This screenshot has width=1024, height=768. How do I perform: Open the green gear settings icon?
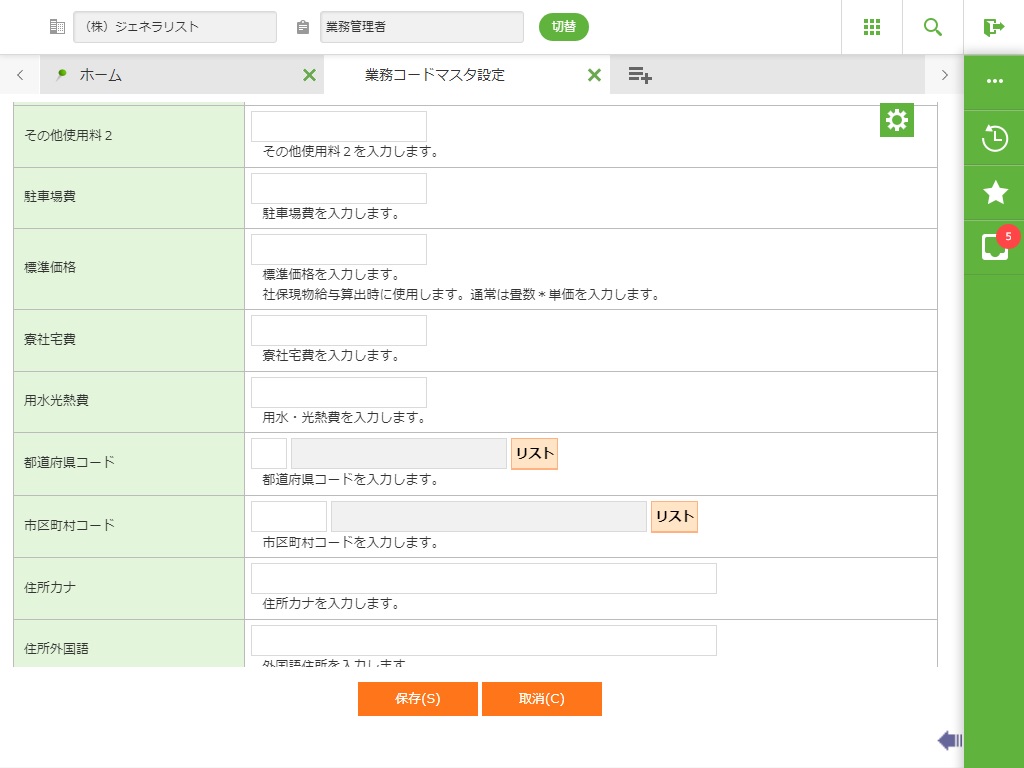(897, 120)
